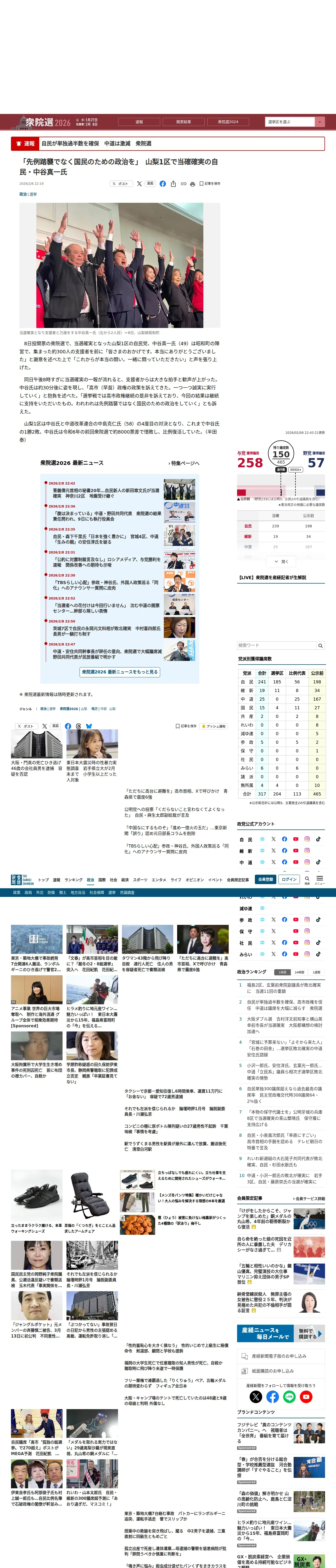
Task: Open 国際 in main navigation
Action: click(102, 880)
